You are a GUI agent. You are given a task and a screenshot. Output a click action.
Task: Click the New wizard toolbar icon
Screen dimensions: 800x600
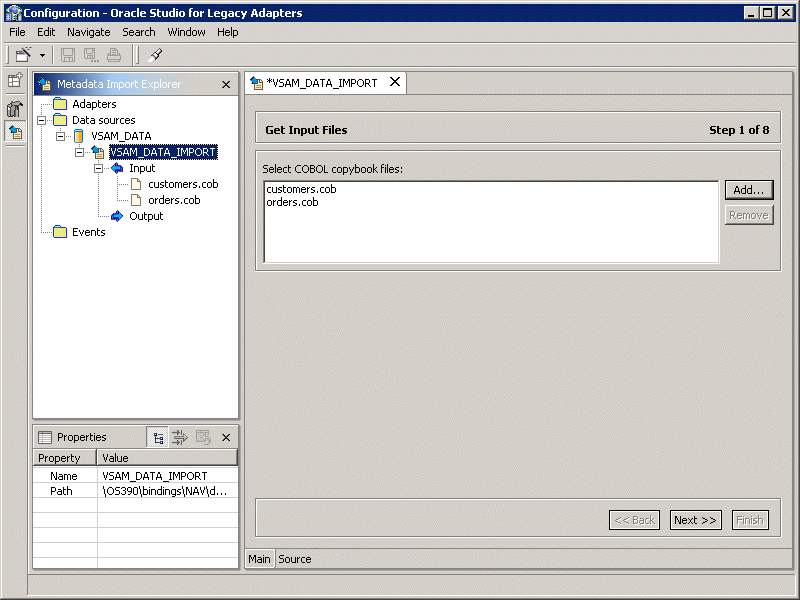23,55
